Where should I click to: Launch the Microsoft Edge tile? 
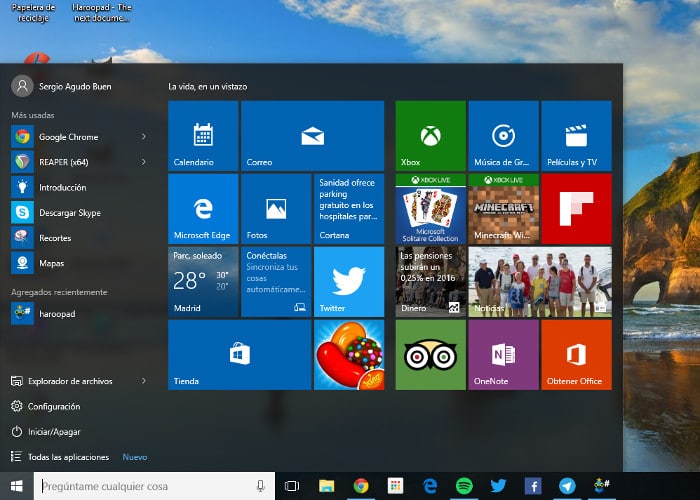click(x=203, y=208)
